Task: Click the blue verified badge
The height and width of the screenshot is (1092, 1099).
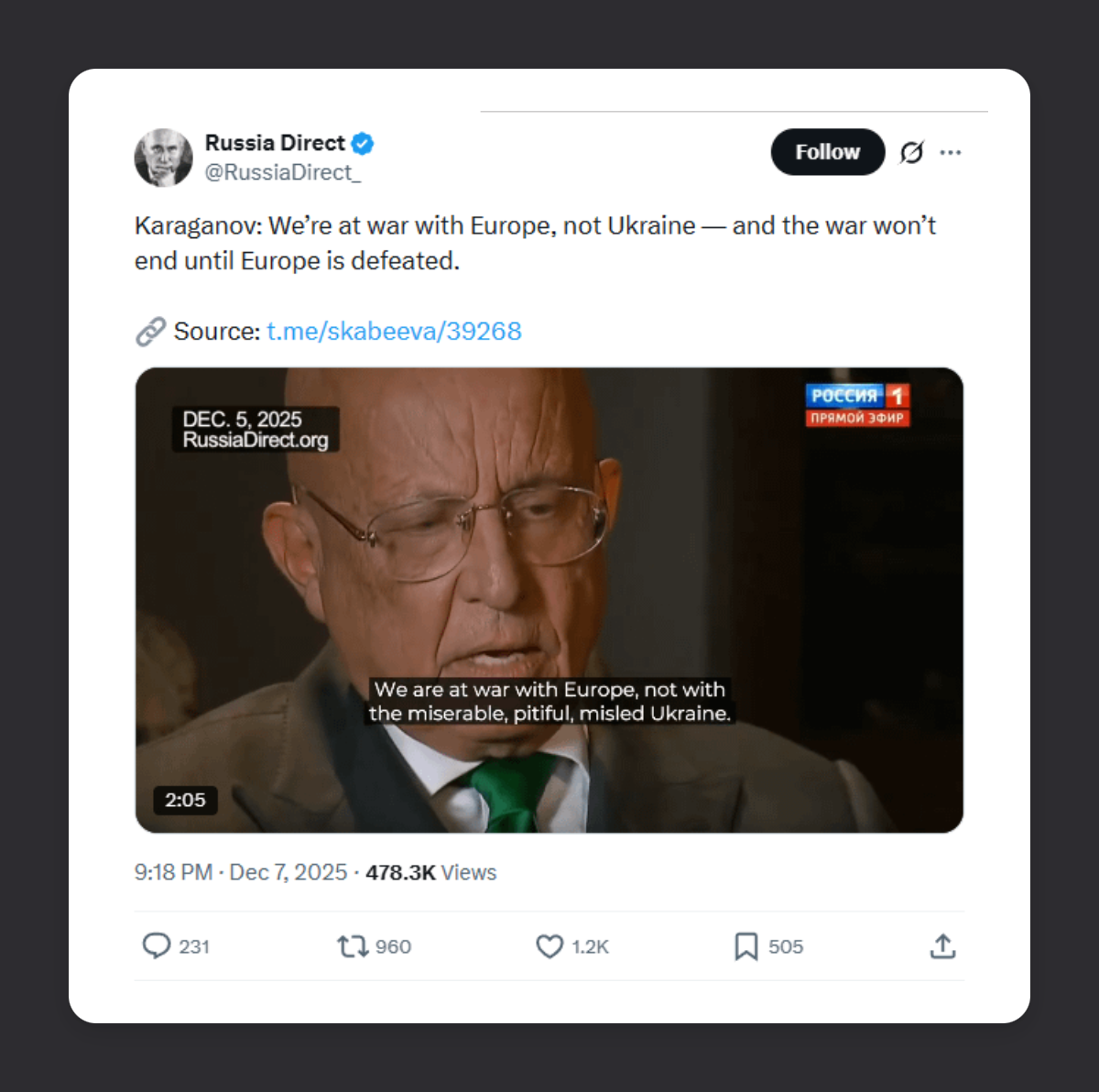Action: [x=363, y=144]
